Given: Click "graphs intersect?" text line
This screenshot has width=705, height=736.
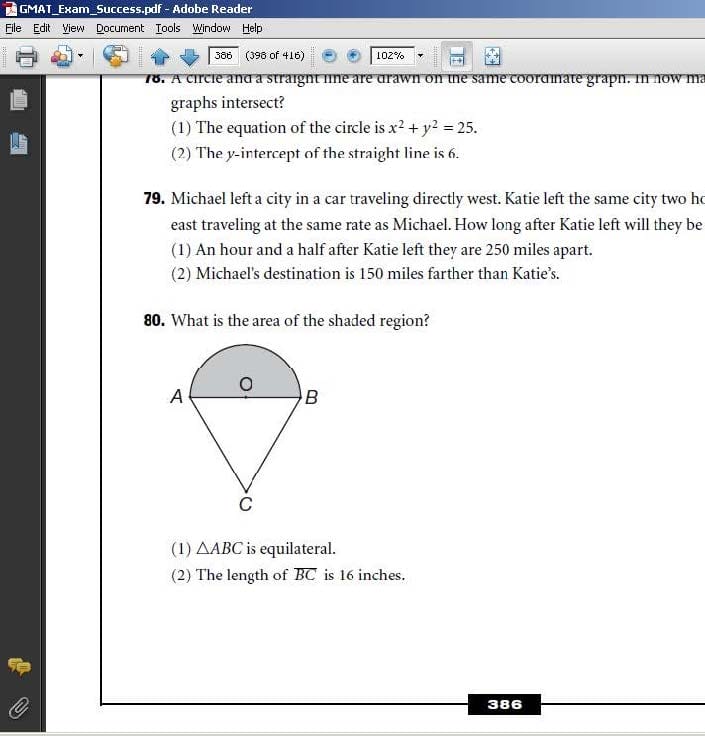Looking at the screenshot, I should 228,102.
